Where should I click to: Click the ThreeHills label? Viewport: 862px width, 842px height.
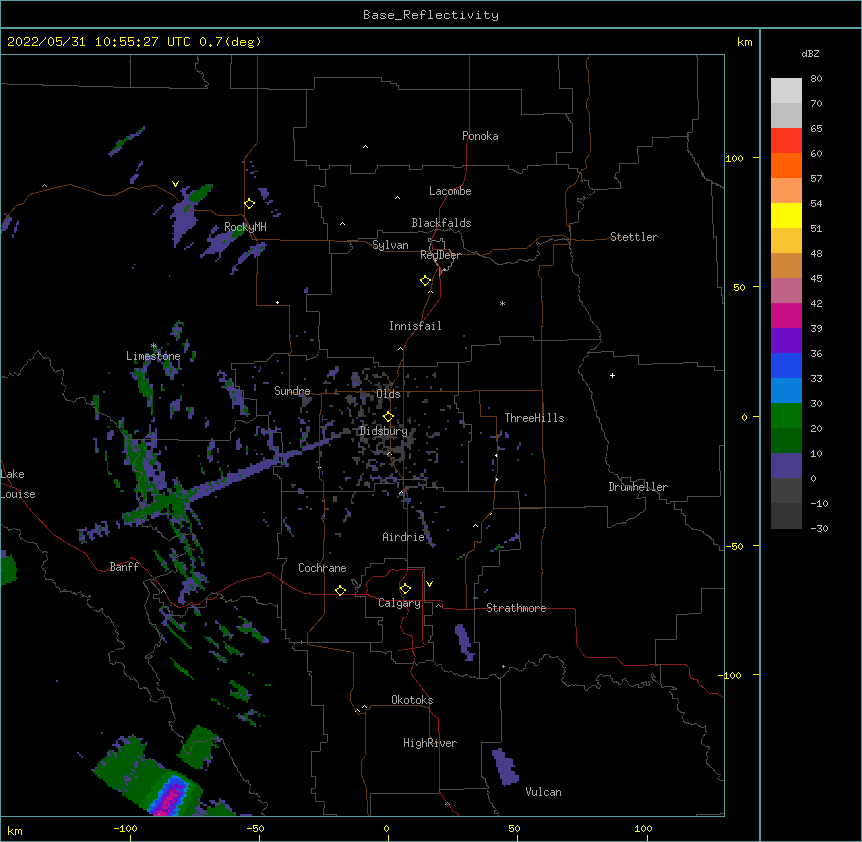pyautogui.click(x=534, y=418)
